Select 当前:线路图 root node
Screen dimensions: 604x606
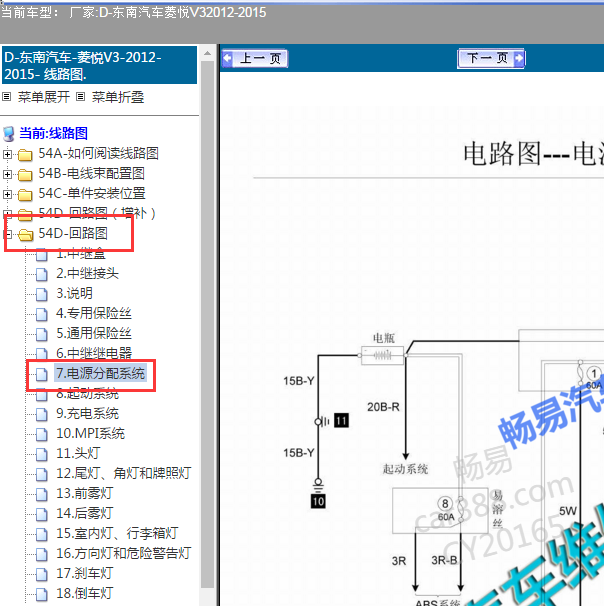click(54, 133)
